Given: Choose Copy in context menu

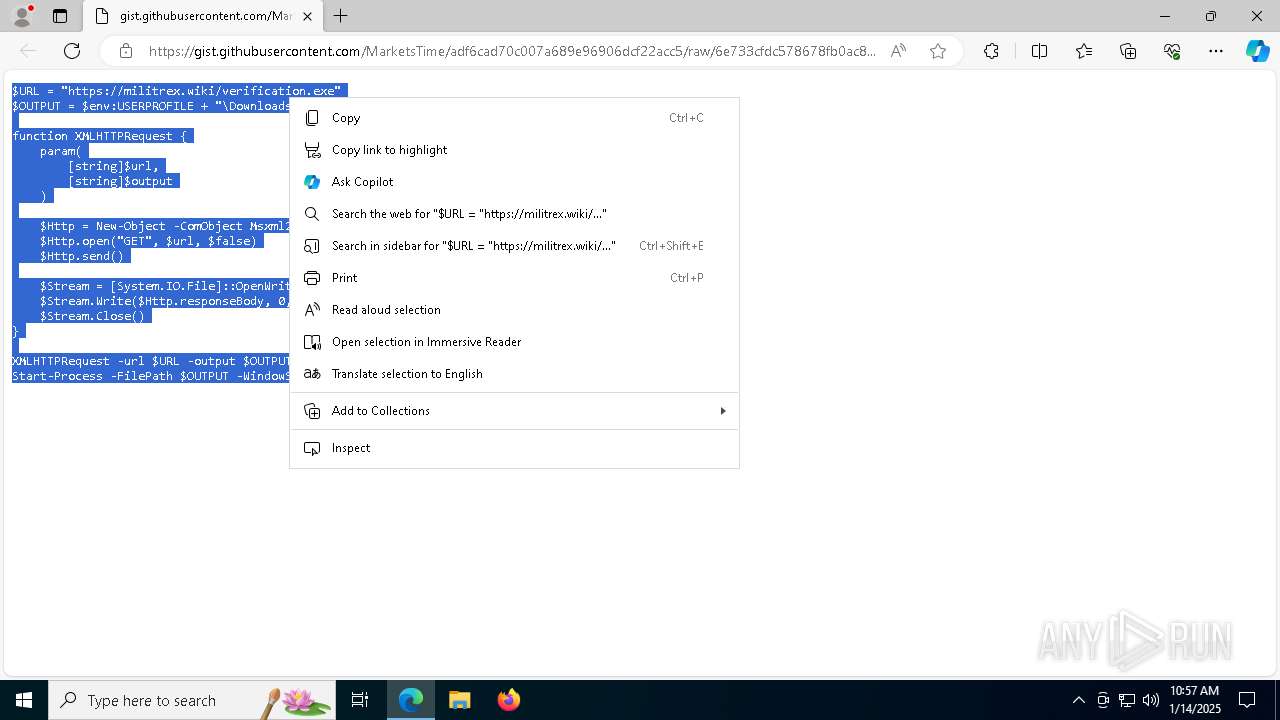Looking at the screenshot, I should [x=514, y=118].
